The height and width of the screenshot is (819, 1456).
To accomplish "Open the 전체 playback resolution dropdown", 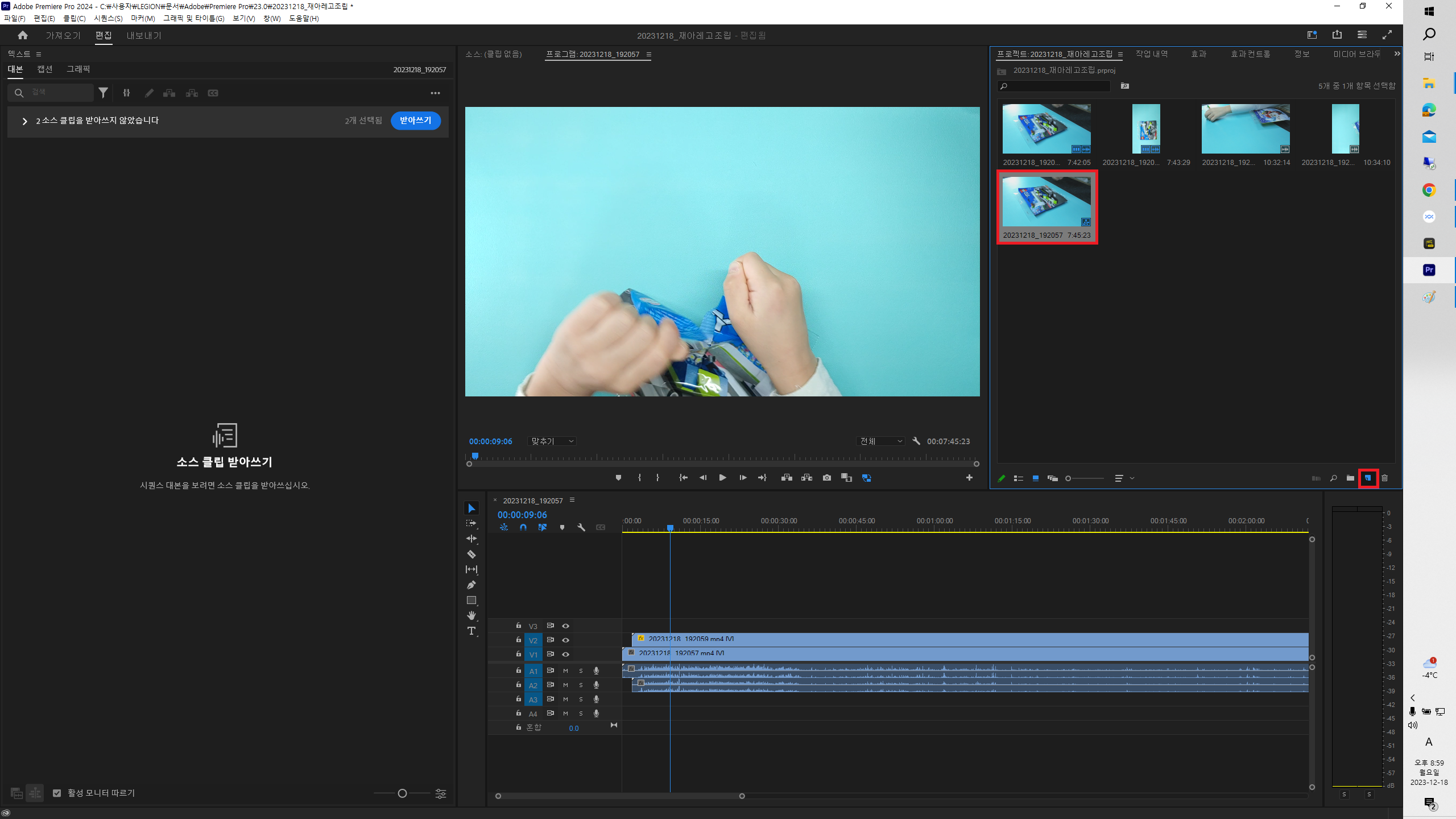I will point(880,441).
